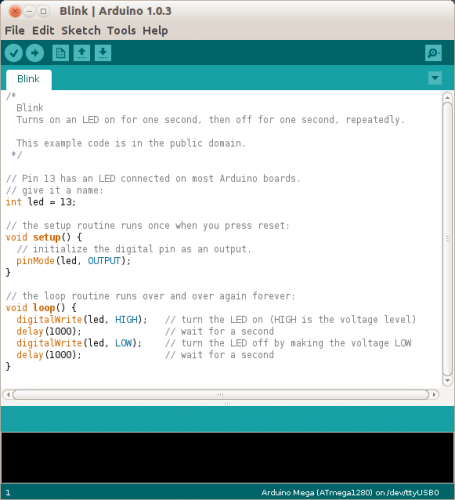Open the Edit menu
The width and height of the screenshot is (455, 500).
(x=43, y=30)
